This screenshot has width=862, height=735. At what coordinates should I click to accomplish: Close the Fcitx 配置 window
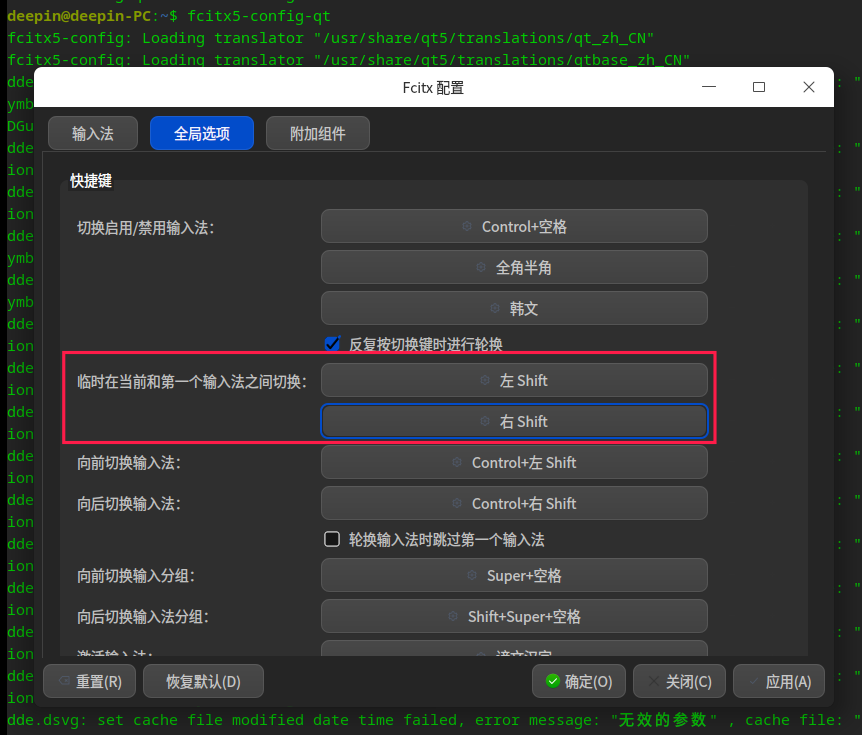(809, 87)
